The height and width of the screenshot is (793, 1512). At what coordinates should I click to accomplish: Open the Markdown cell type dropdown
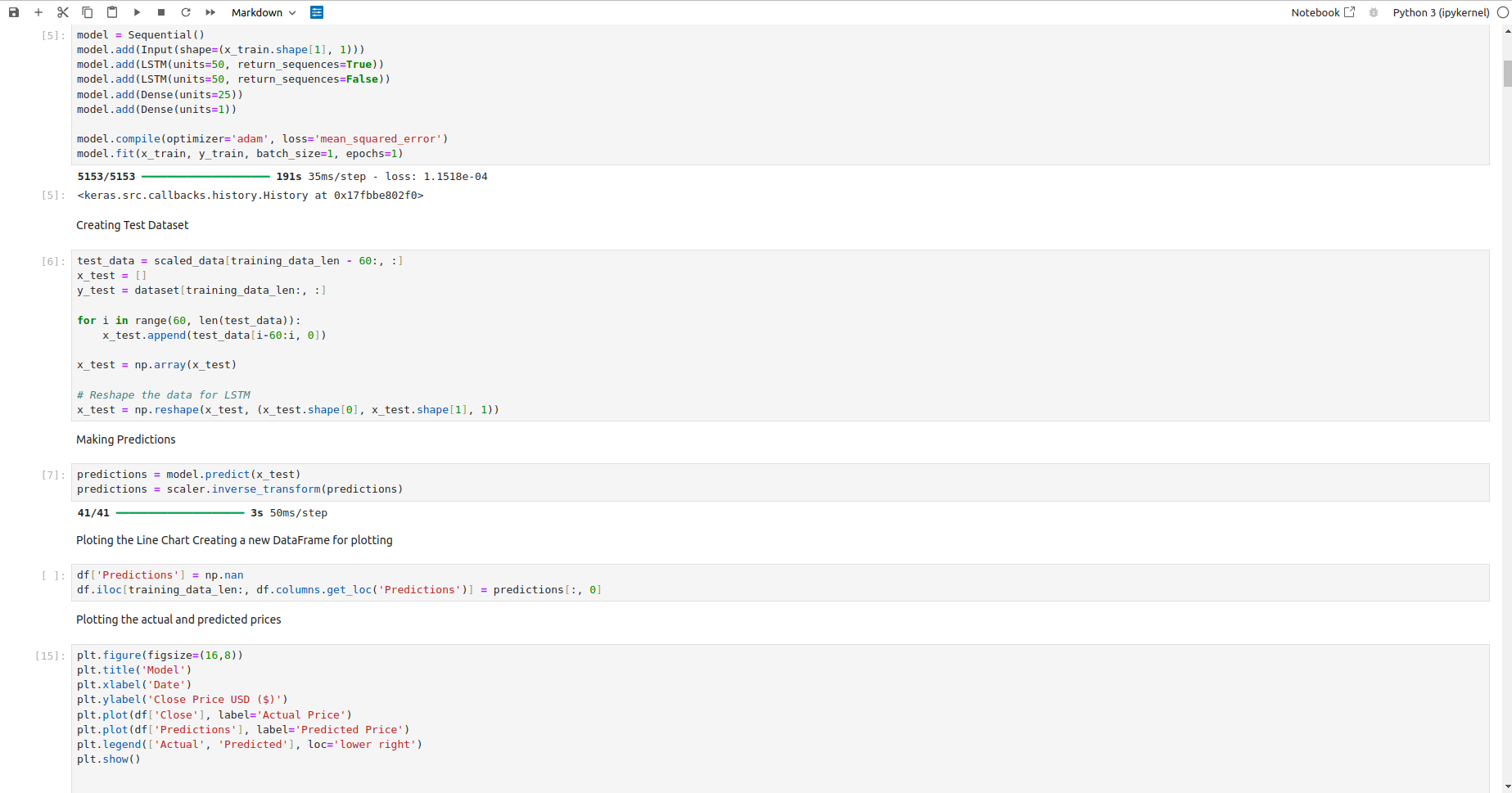(264, 12)
